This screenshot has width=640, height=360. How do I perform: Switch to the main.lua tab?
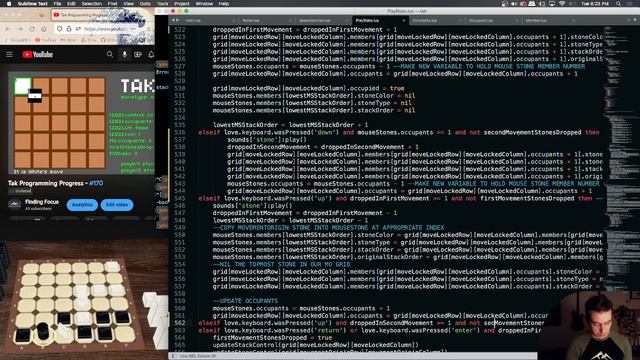tap(210, 20)
